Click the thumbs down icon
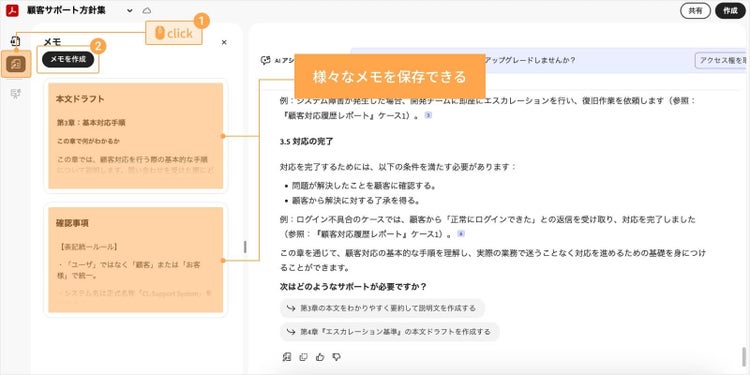Screen dimensions: 750x375 coord(337,357)
